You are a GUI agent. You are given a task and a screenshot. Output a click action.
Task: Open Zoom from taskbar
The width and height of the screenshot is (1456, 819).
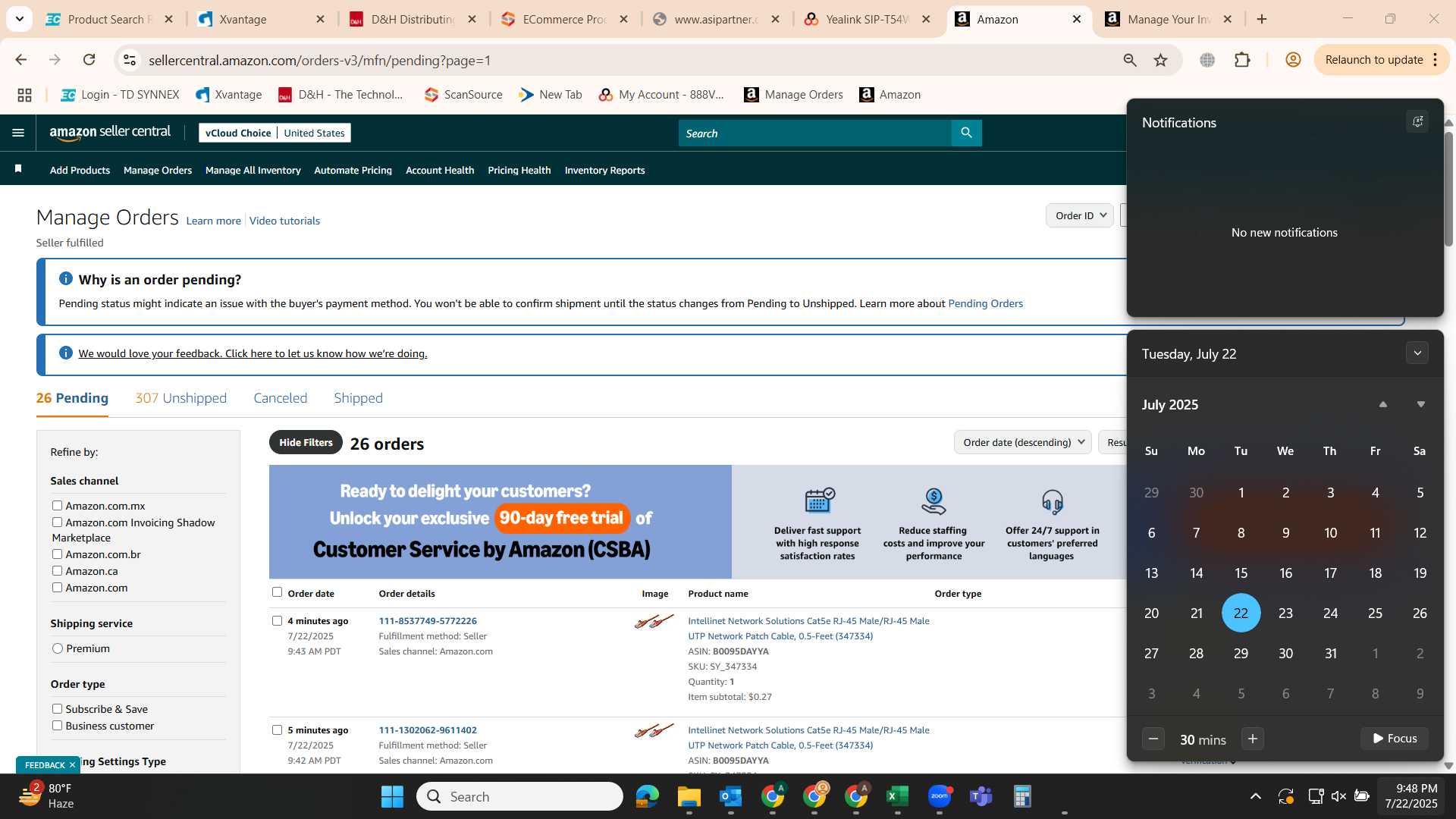point(939,796)
